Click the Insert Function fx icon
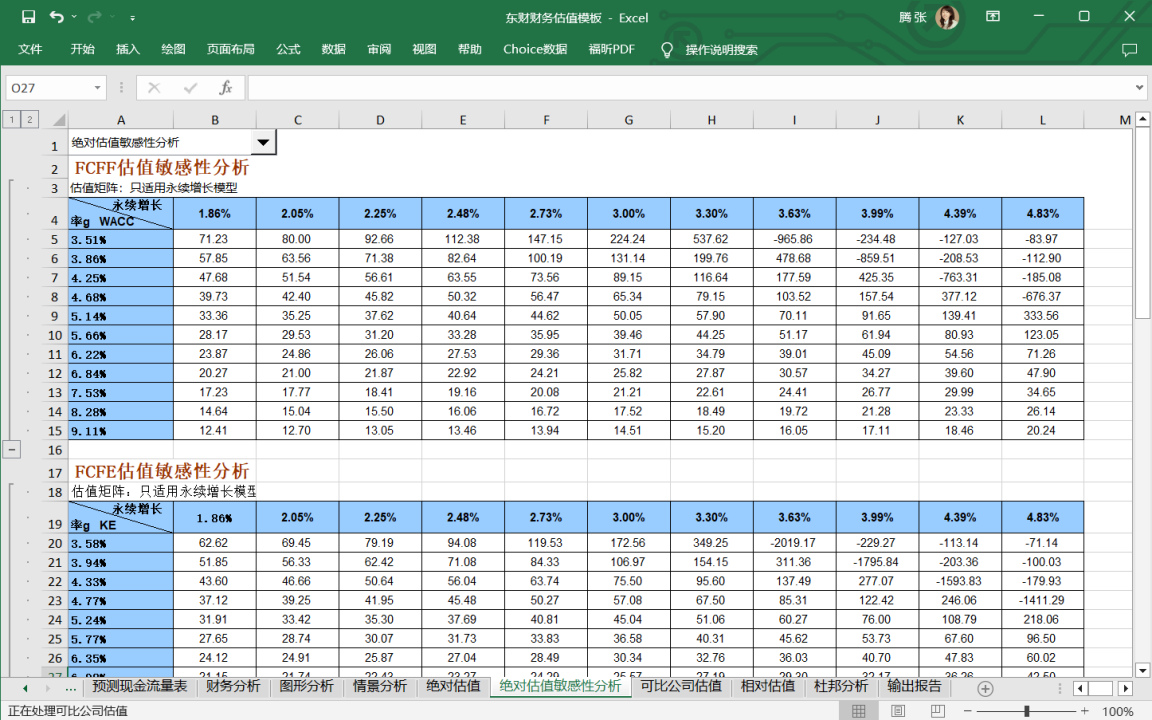 [226, 88]
